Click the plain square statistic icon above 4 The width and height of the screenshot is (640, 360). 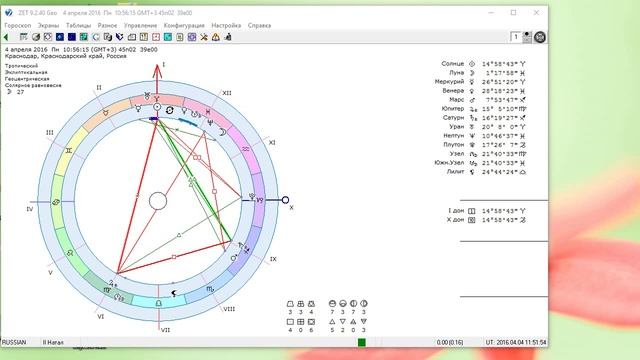290,322
